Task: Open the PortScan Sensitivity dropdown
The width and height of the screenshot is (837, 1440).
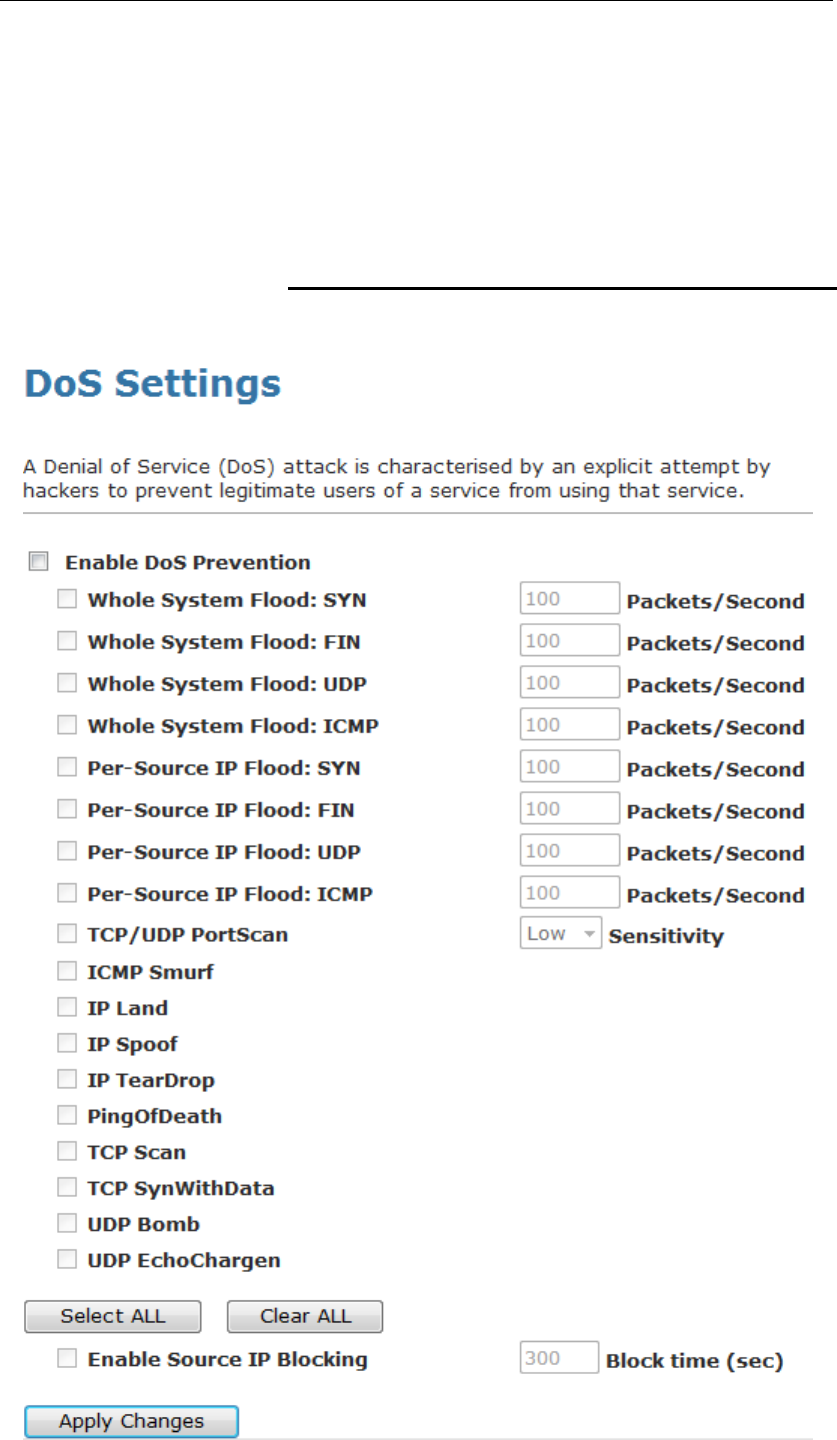Action: click(560, 935)
